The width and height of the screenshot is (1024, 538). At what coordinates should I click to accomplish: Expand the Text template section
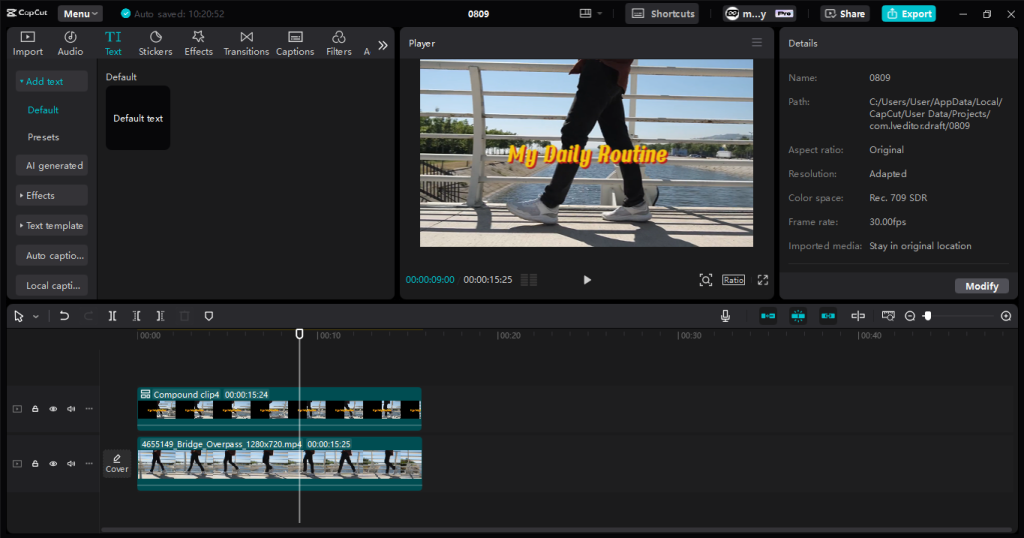tap(51, 226)
